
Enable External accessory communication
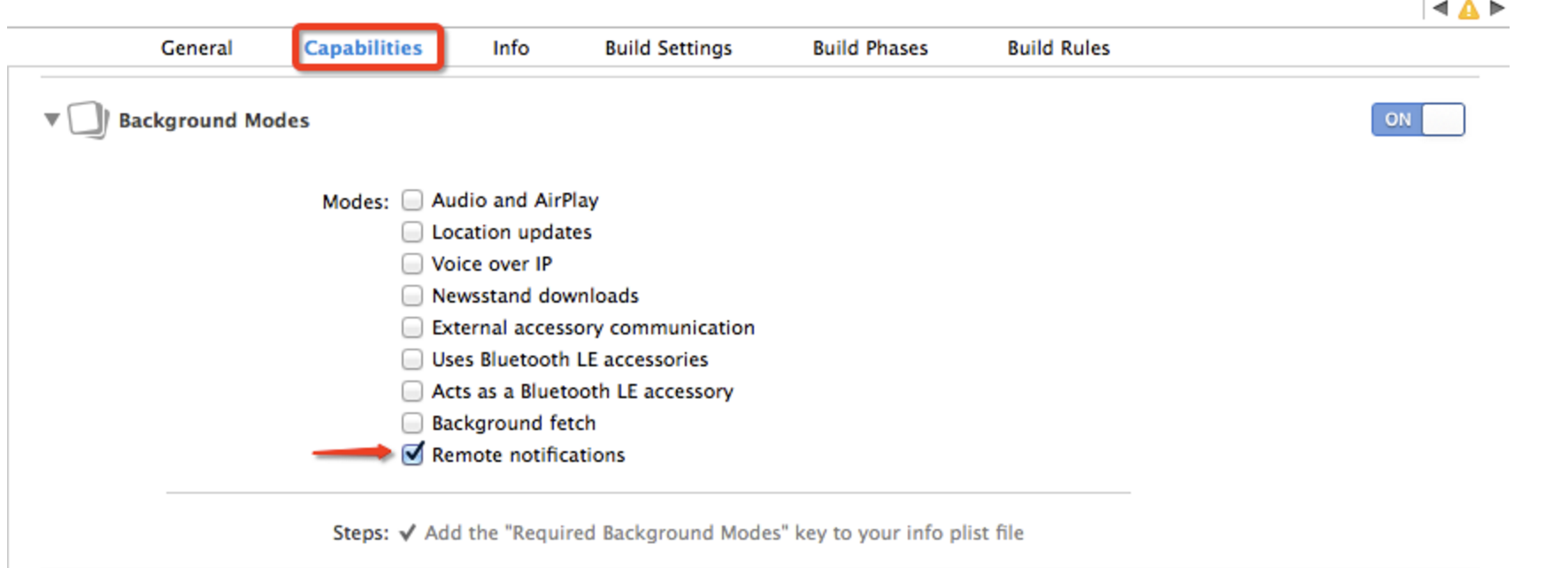pyautogui.click(x=412, y=327)
